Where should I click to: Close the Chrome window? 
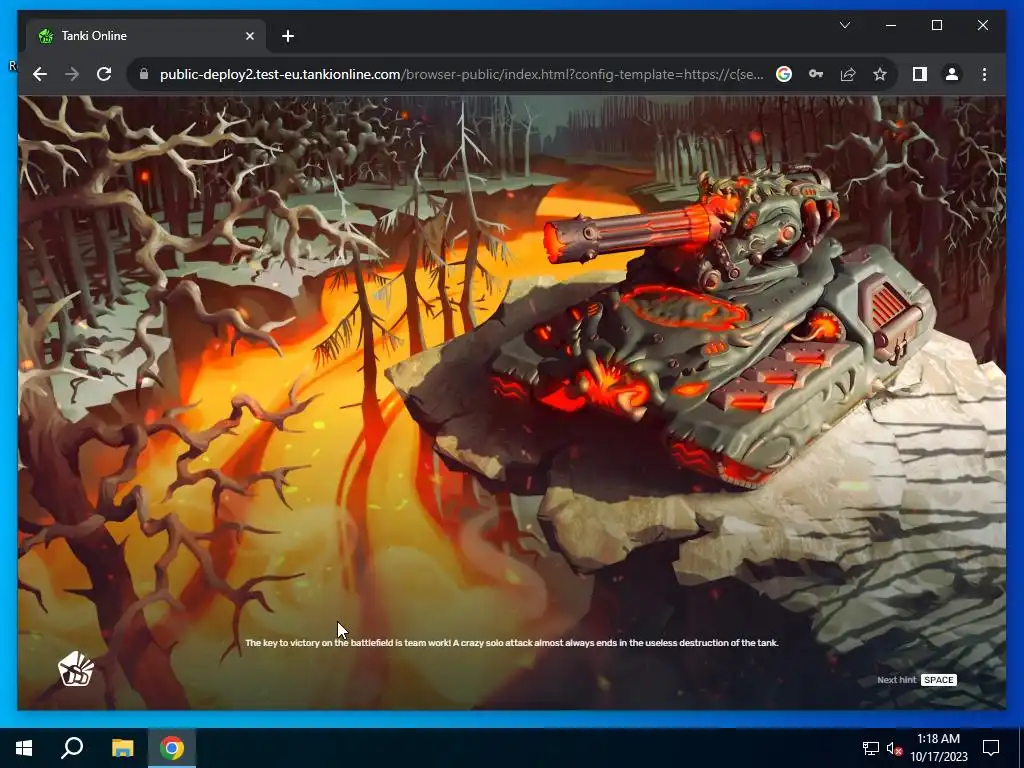coord(982,25)
